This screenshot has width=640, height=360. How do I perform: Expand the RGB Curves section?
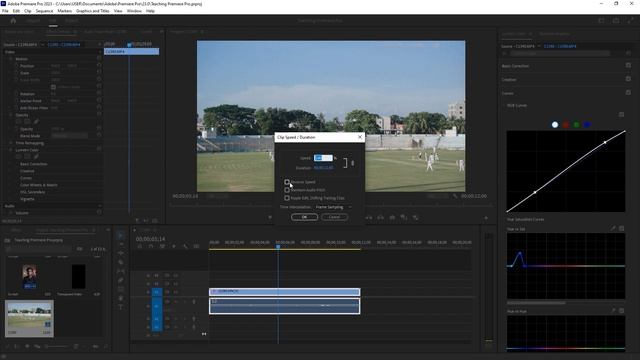504,105
